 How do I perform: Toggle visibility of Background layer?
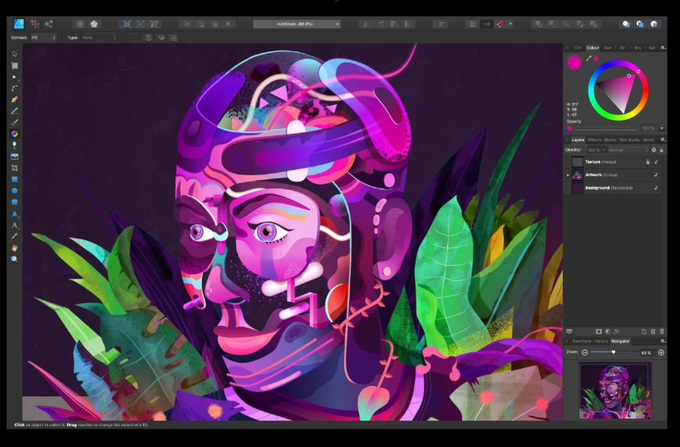[656, 188]
